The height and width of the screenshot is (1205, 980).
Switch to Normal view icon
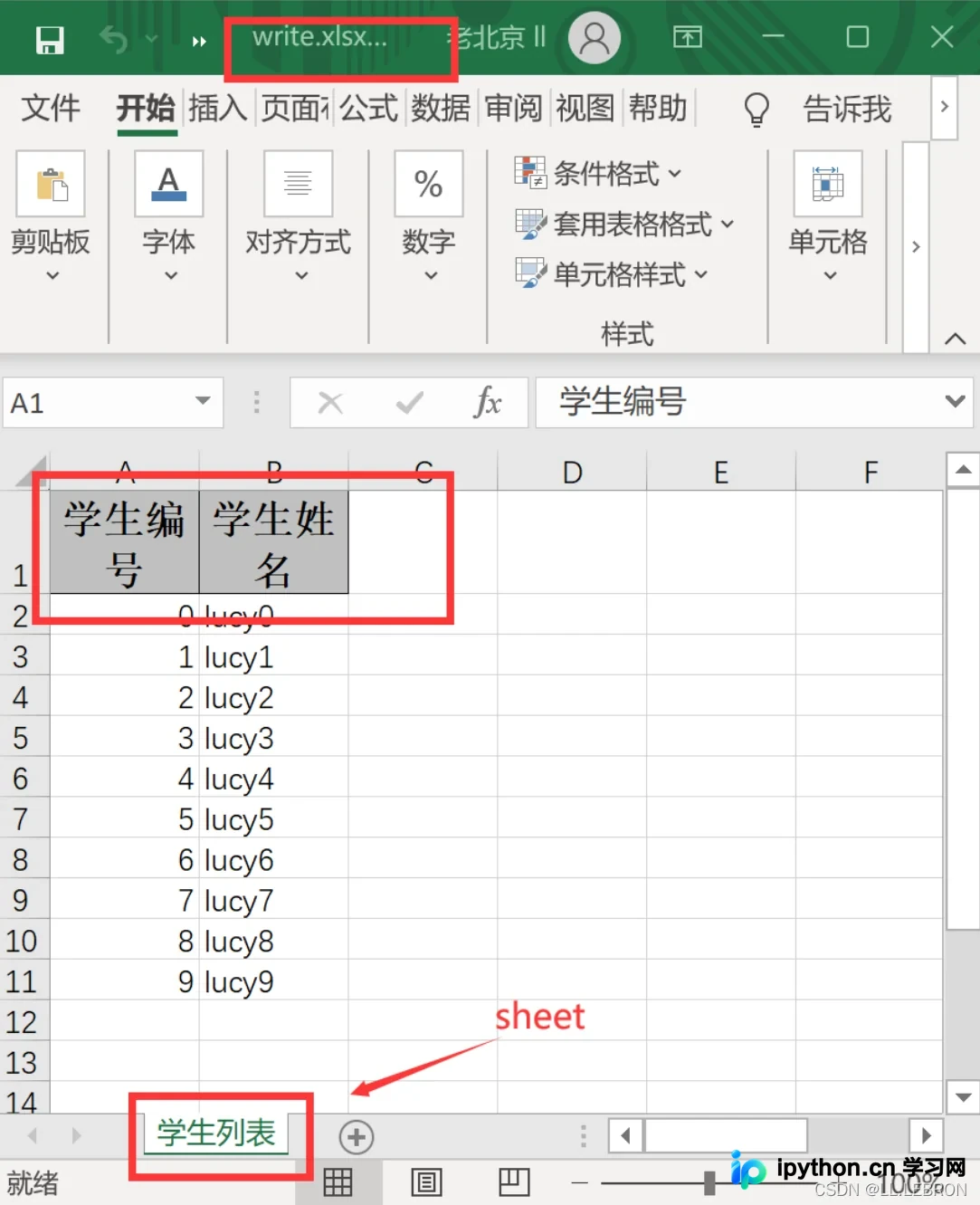pos(338,1182)
